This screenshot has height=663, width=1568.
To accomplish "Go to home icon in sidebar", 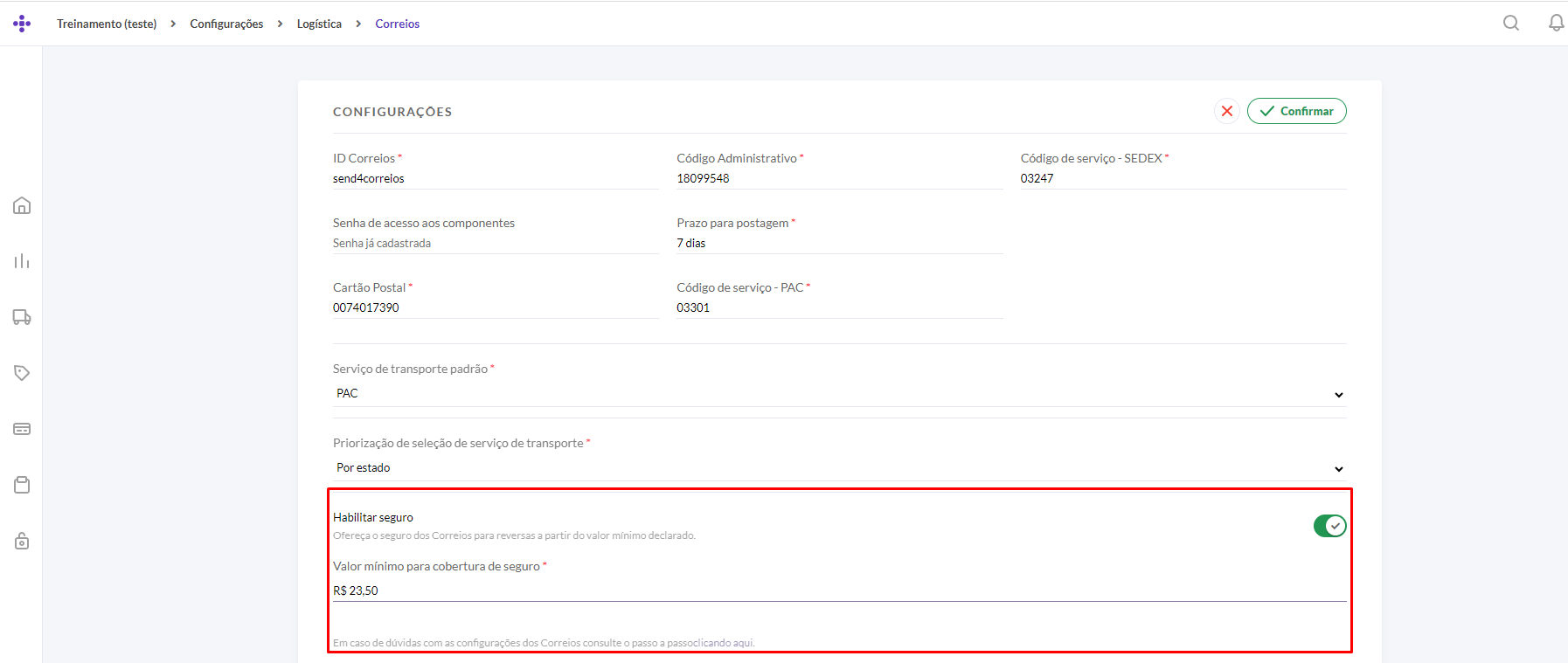I will [x=22, y=205].
